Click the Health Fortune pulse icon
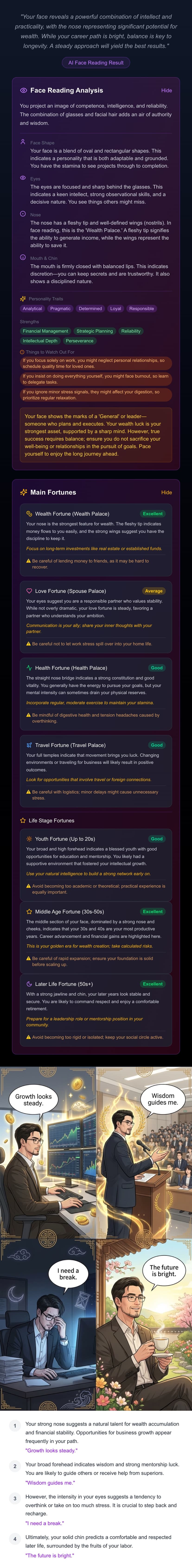Screen dimensions: 192x1568 (x=29, y=668)
